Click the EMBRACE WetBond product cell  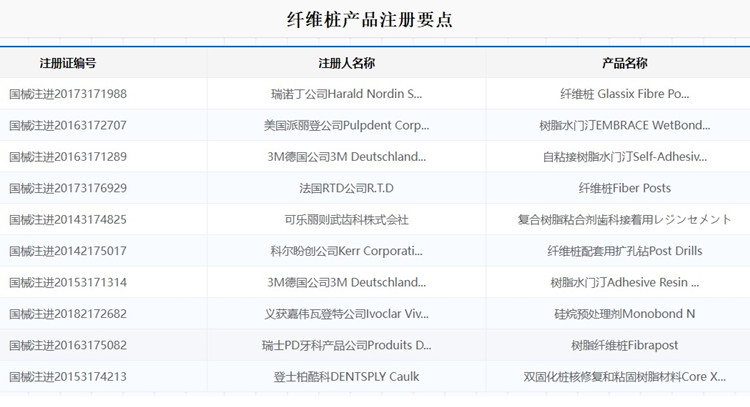(x=624, y=126)
